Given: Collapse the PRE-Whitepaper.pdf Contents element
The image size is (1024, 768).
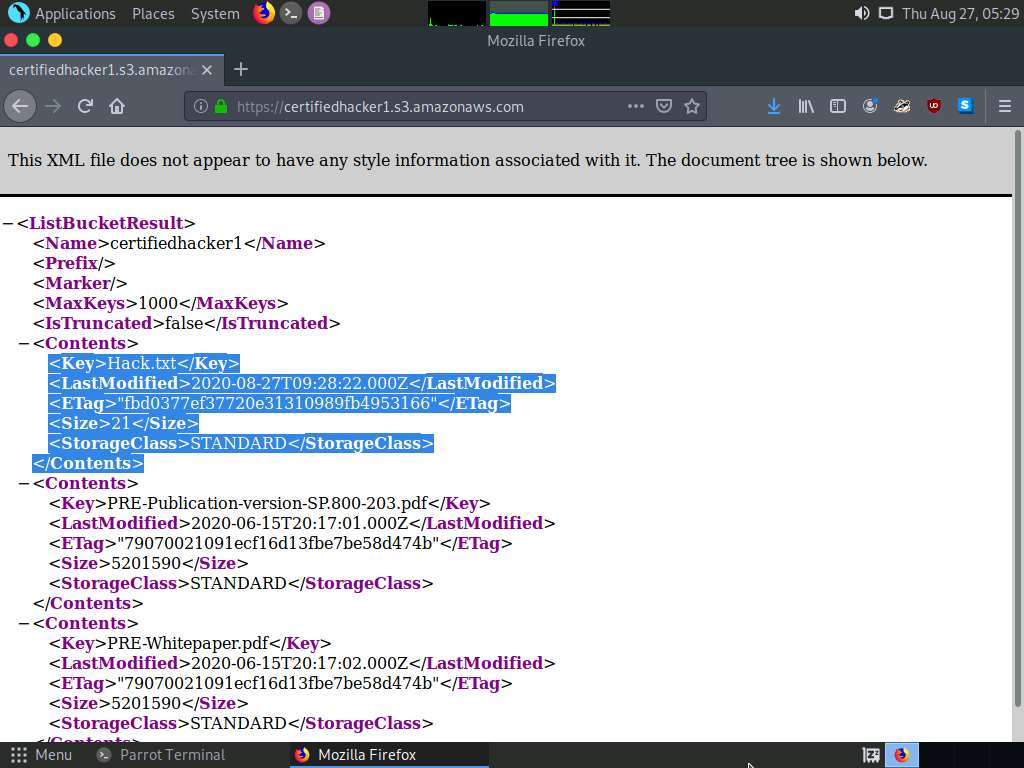Looking at the screenshot, I should 22,622.
